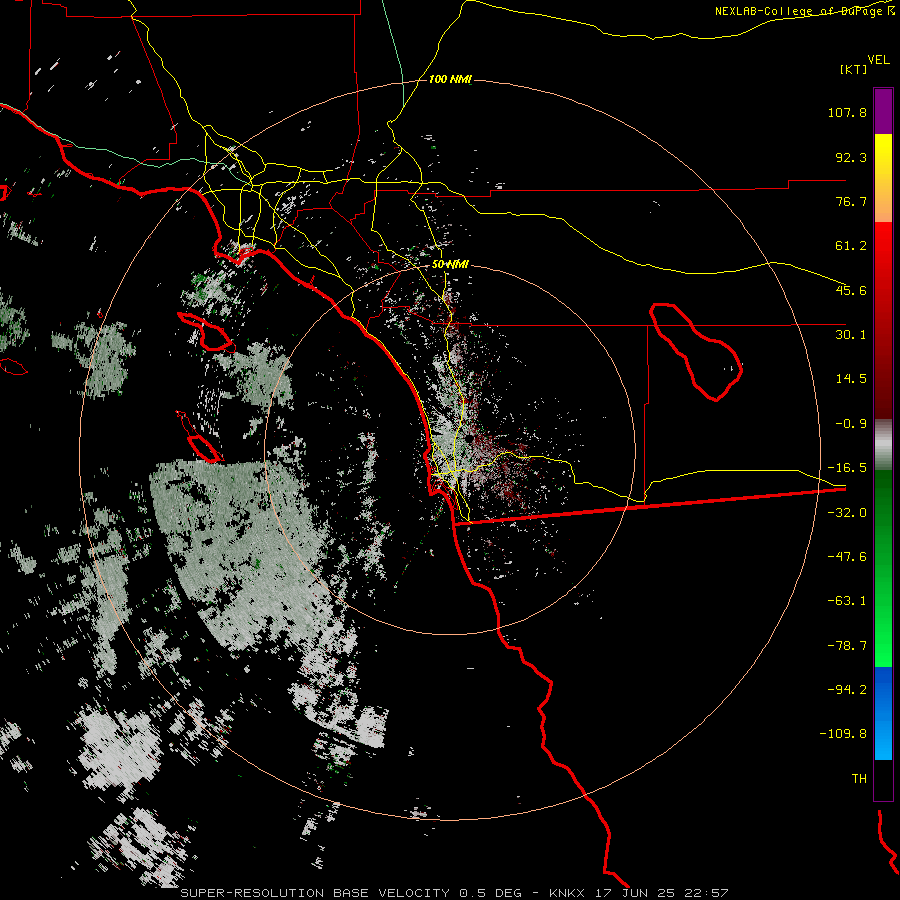Click the 61.2 velocity scale value
The height and width of the screenshot is (900, 900).
[851, 246]
